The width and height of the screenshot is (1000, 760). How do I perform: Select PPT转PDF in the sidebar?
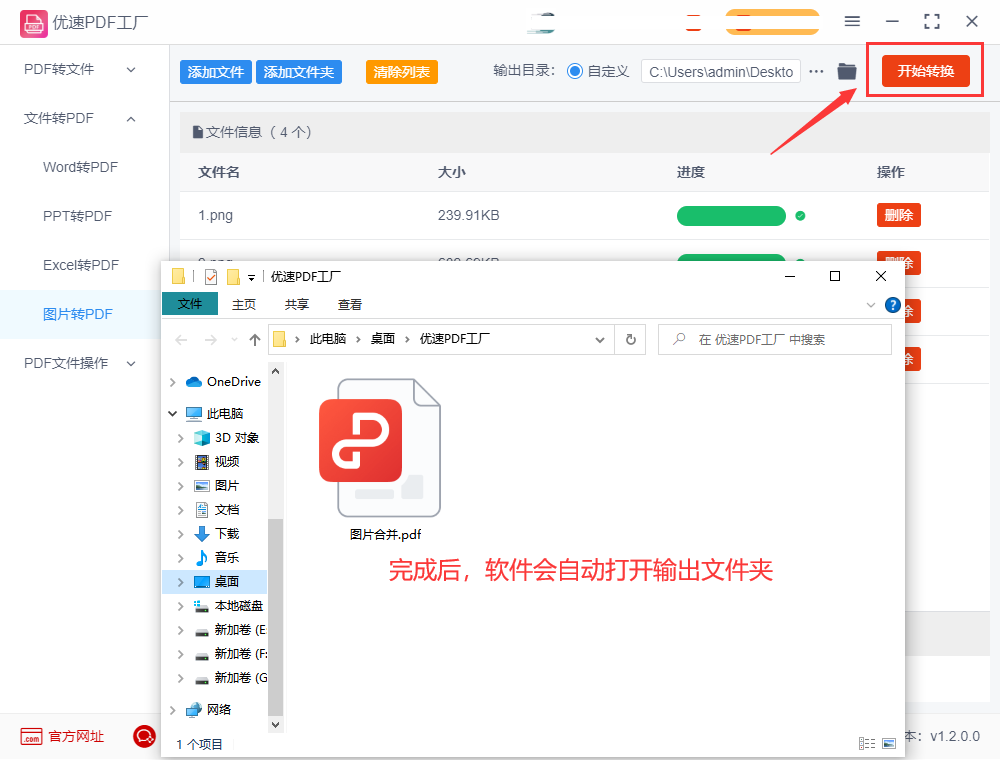77,216
